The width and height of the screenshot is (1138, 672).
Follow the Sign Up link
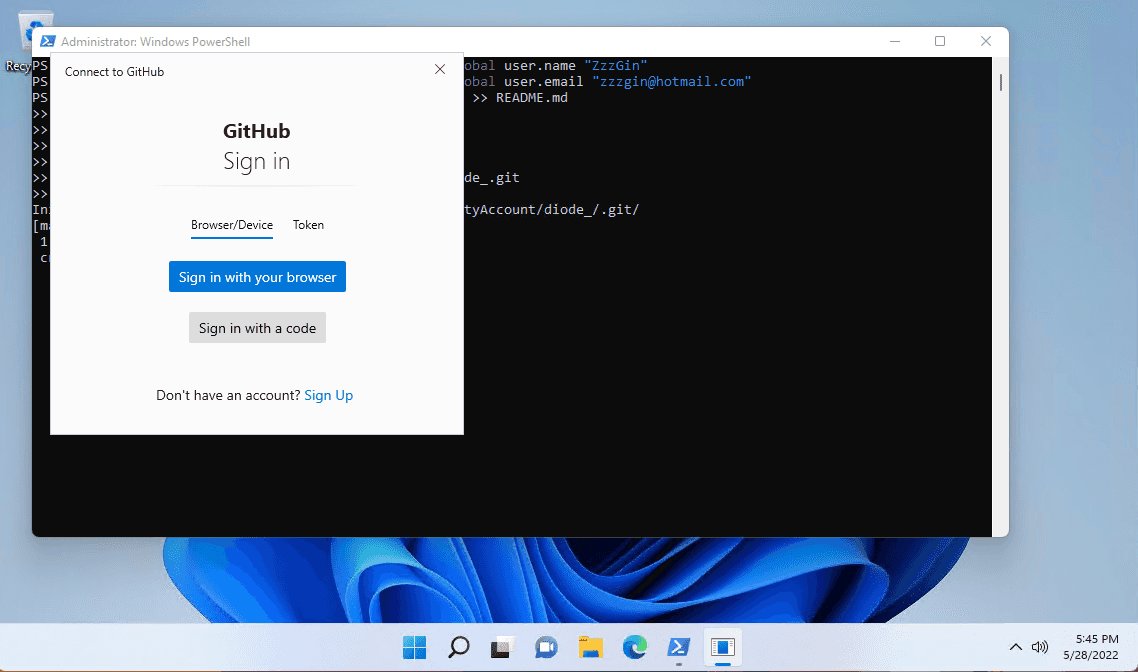pyautogui.click(x=329, y=396)
